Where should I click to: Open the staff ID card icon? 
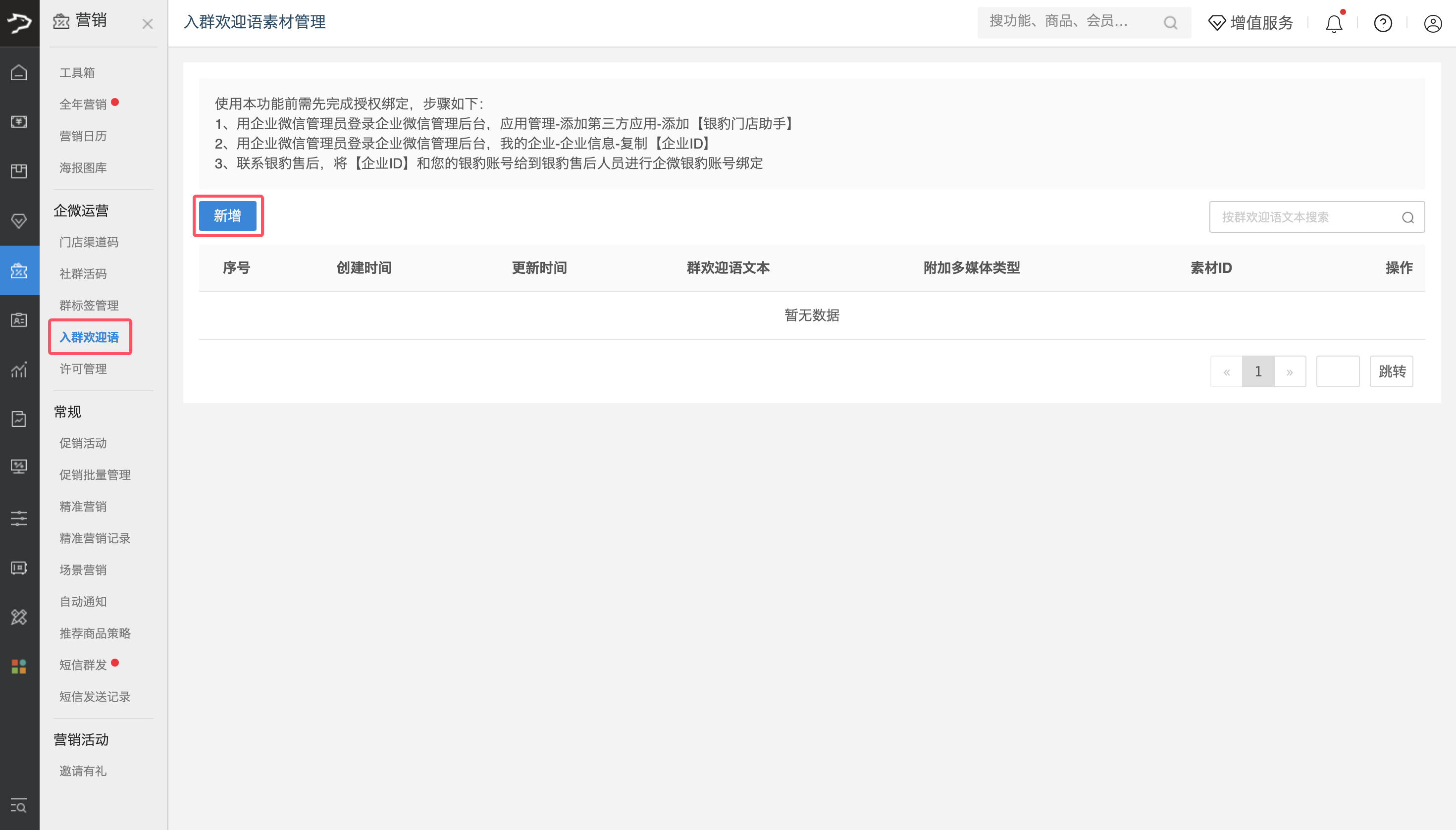(19, 320)
